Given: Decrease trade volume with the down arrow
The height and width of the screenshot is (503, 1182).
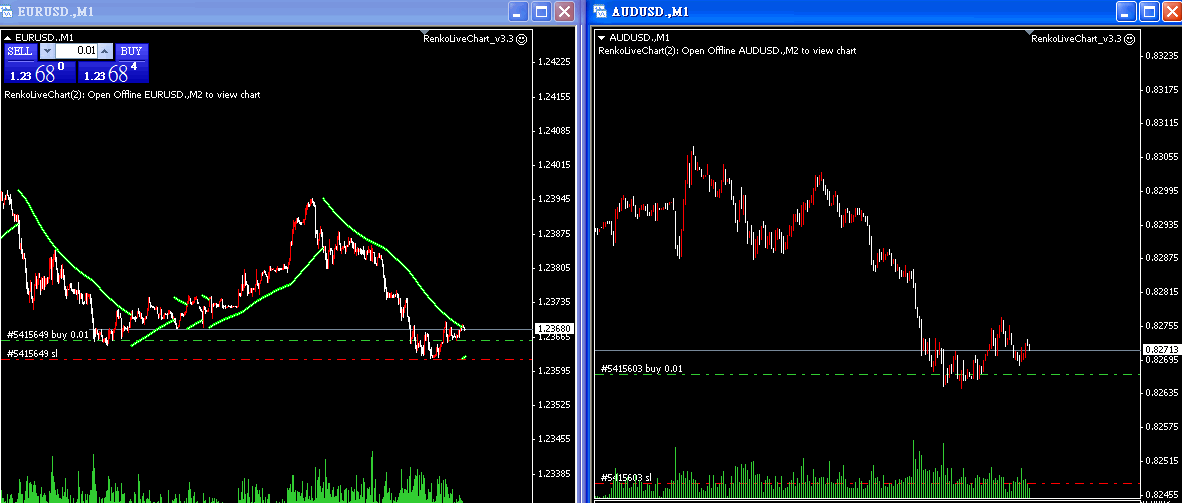Looking at the screenshot, I should coord(47,51).
